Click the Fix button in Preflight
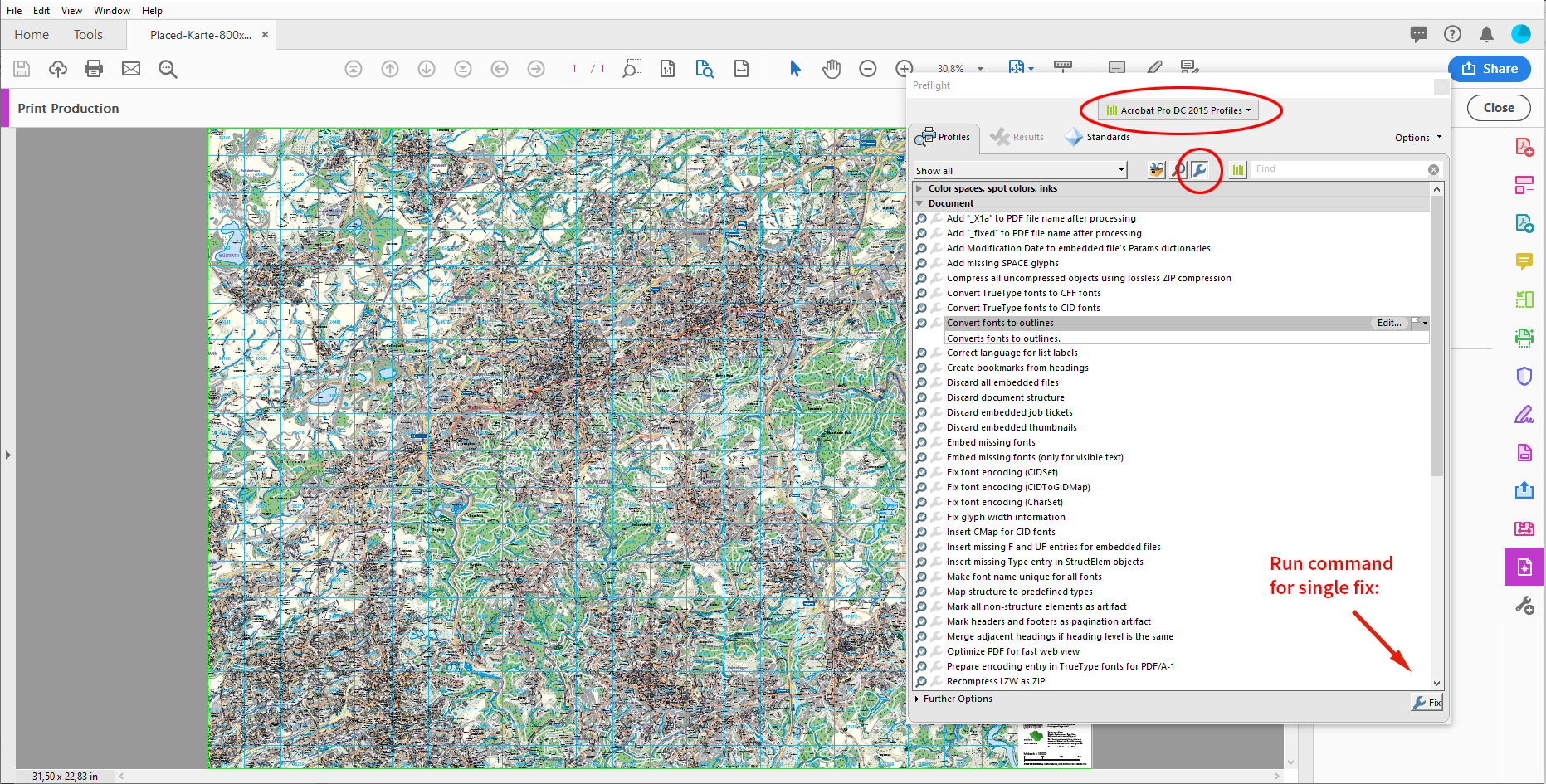This screenshot has height=784, width=1546. coord(1427,702)
